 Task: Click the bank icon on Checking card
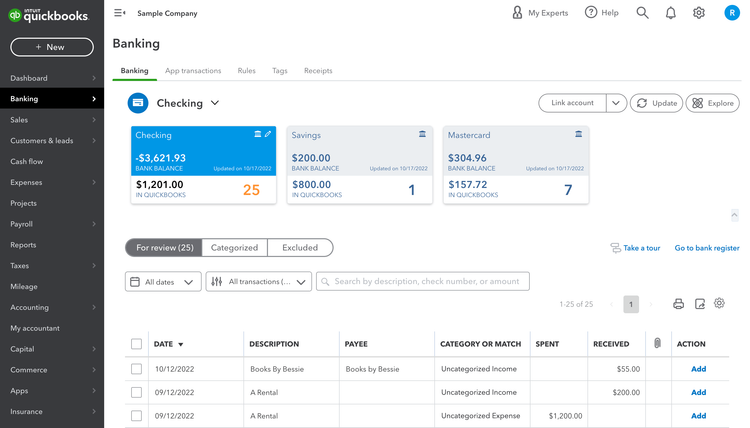point(257,134)
